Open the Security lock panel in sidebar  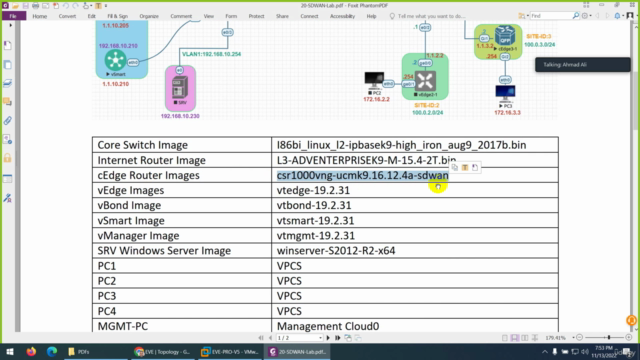[8, 158]
